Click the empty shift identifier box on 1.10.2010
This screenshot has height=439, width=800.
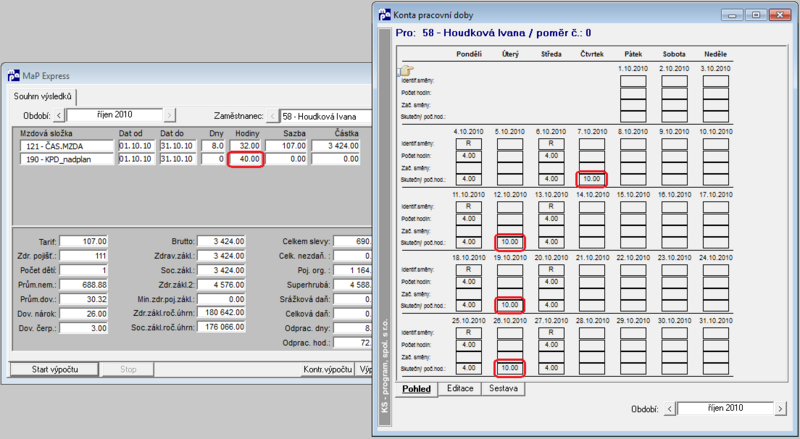[633, 81]
